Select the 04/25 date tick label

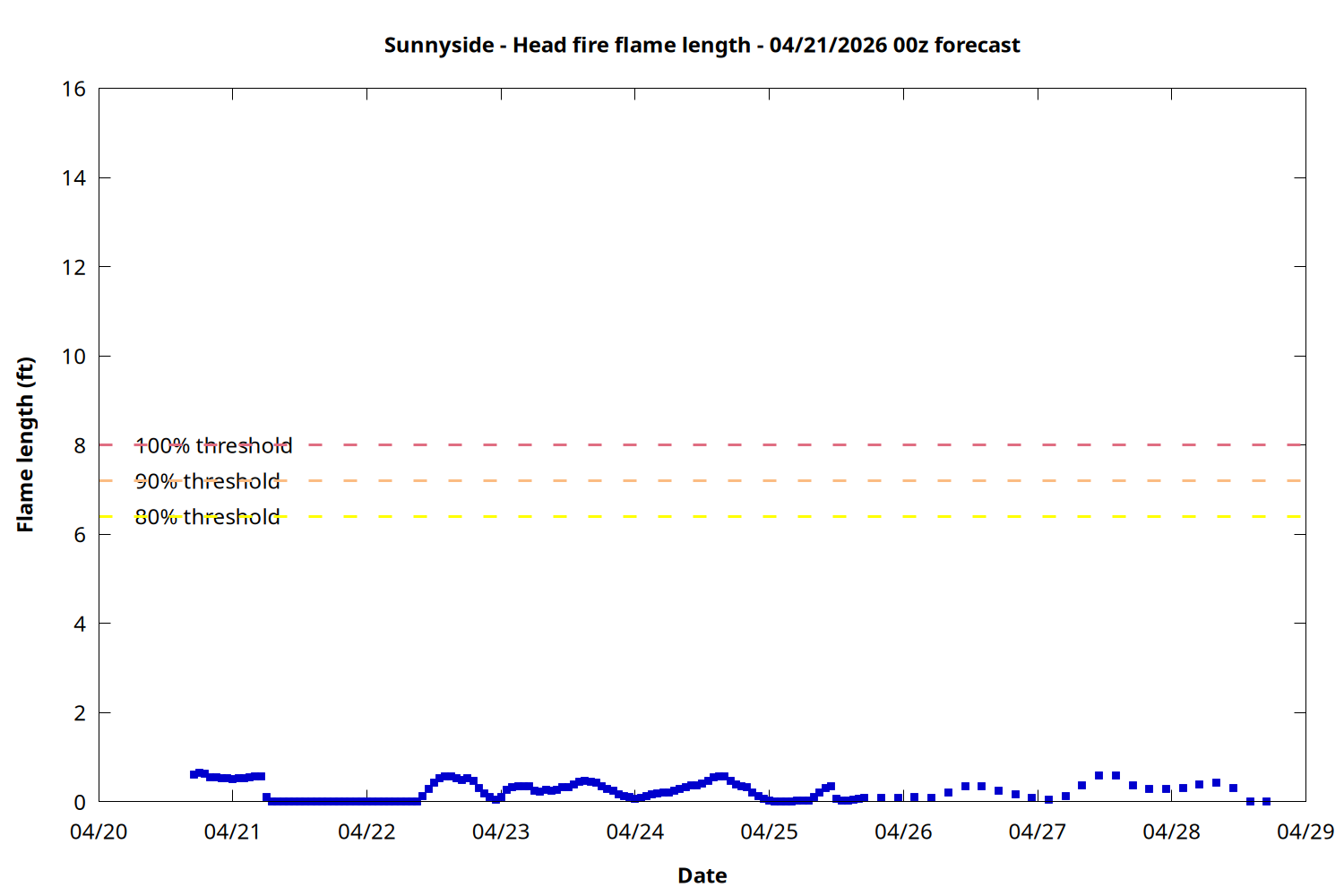pyautogui.click(x=769, y=831)
